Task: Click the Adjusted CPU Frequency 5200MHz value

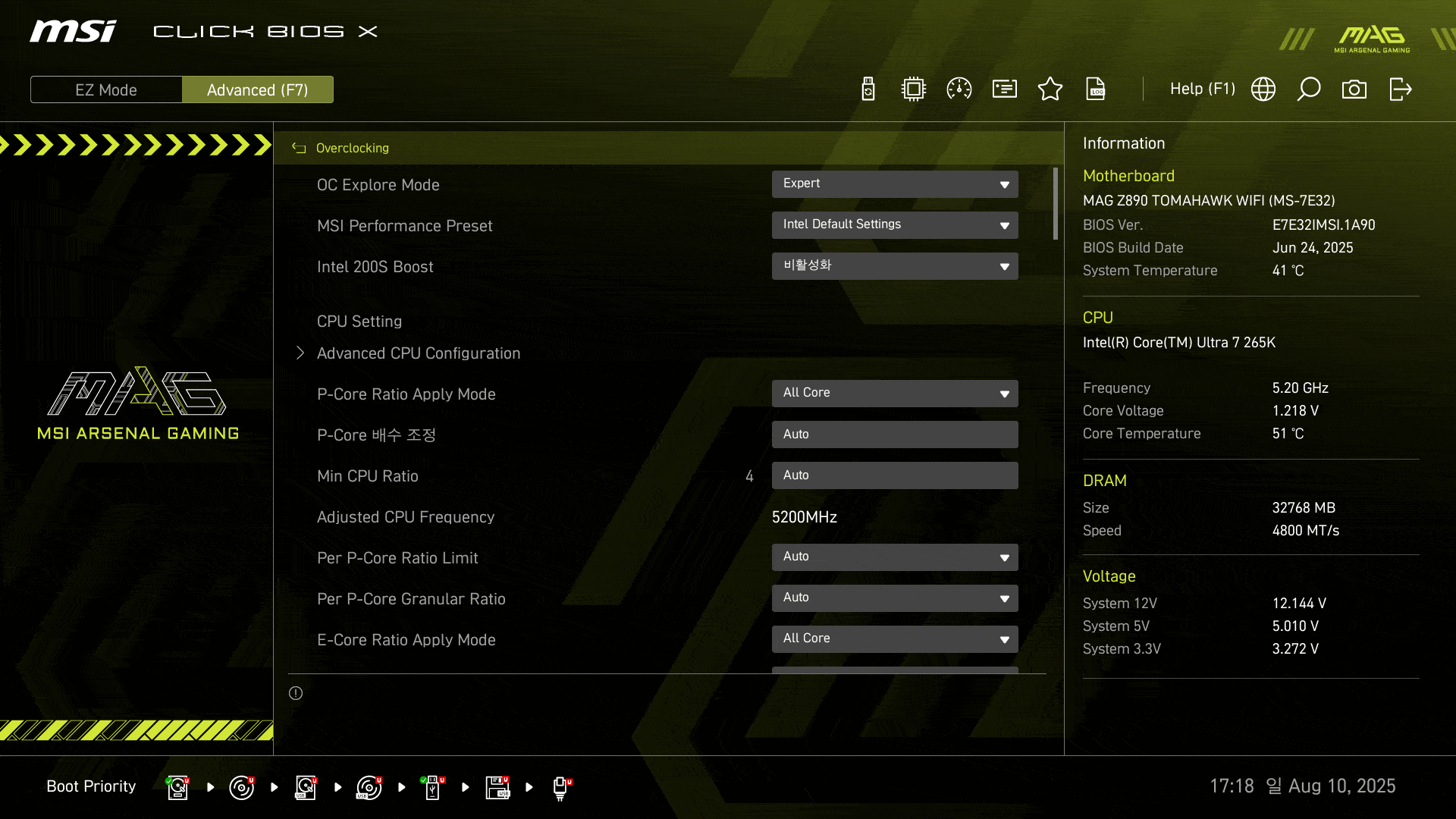Action: tap(805, 517)
